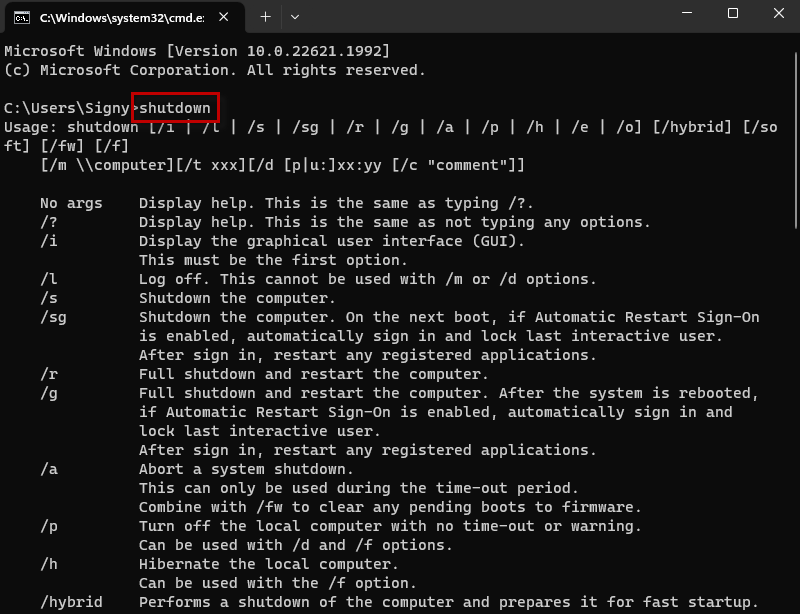The height and width of the screenshot is (614, 800).
Task: Select the cmd.exe tab
Action: point(120,16)
